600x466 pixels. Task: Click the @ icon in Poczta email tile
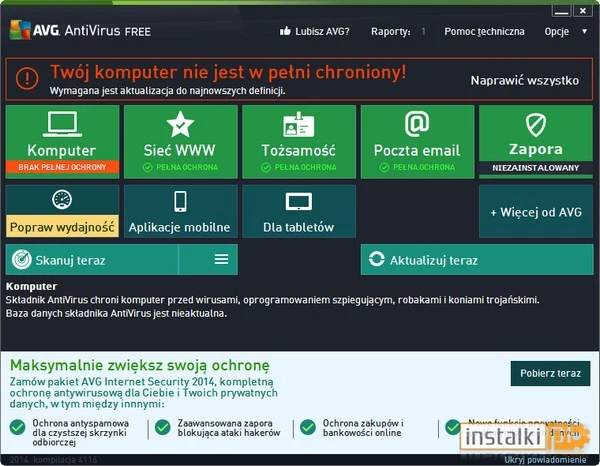point(417,124)
